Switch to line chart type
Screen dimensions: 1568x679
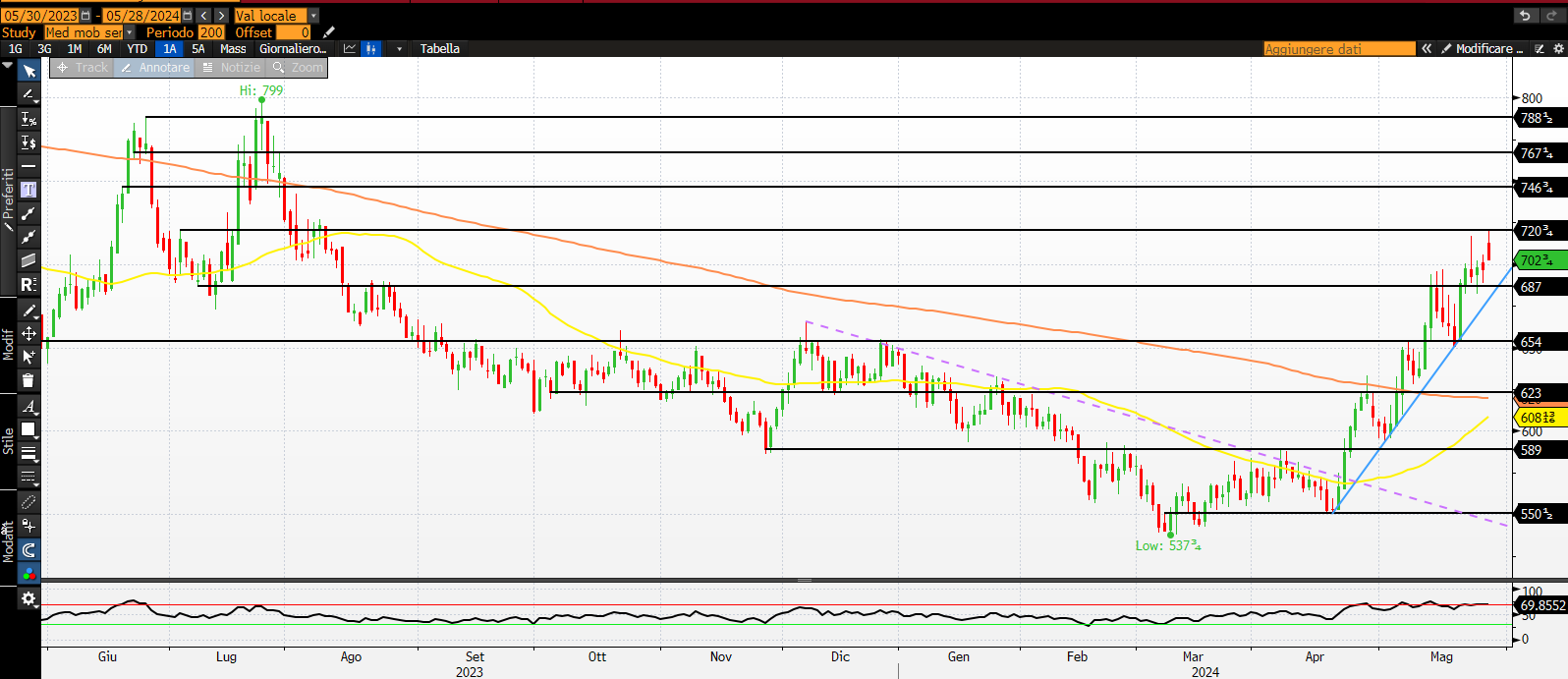coord(350,48)
